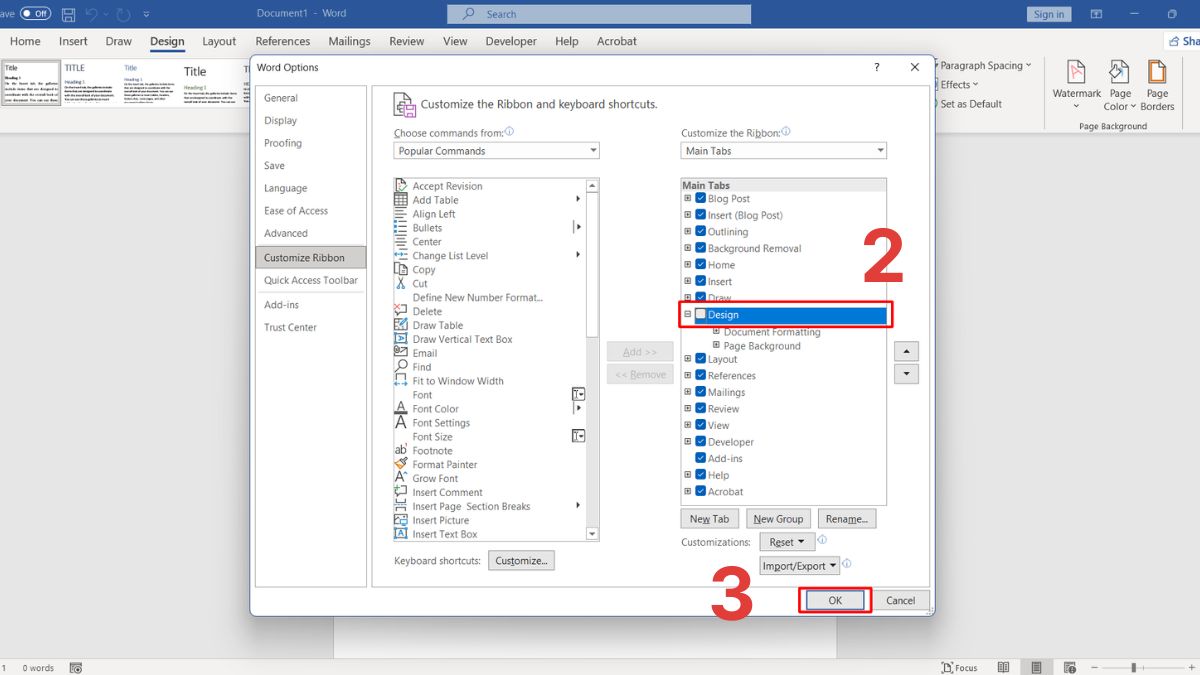The width and height of the screenshot is (1200, 675).
Task: Open the Reset customizations dropdown
Action: (787, 542)
